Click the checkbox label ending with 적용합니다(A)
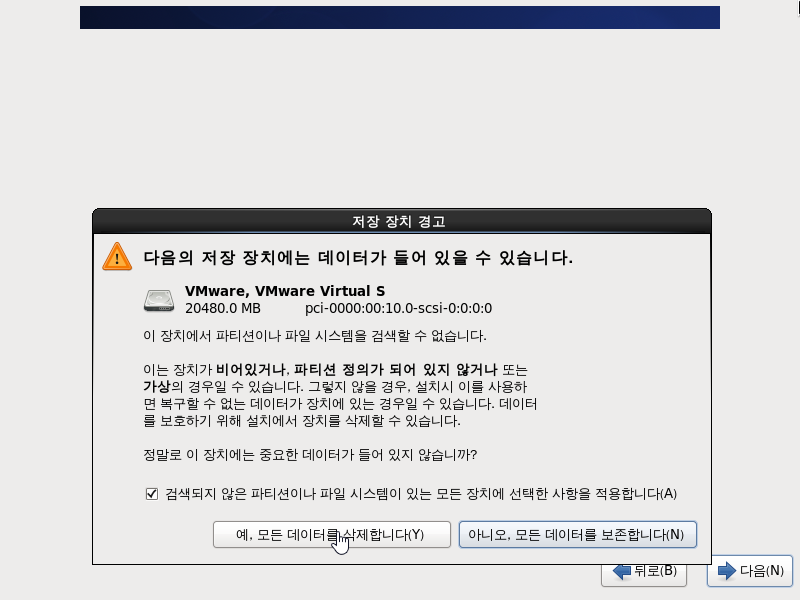 [x=421, y=494]
